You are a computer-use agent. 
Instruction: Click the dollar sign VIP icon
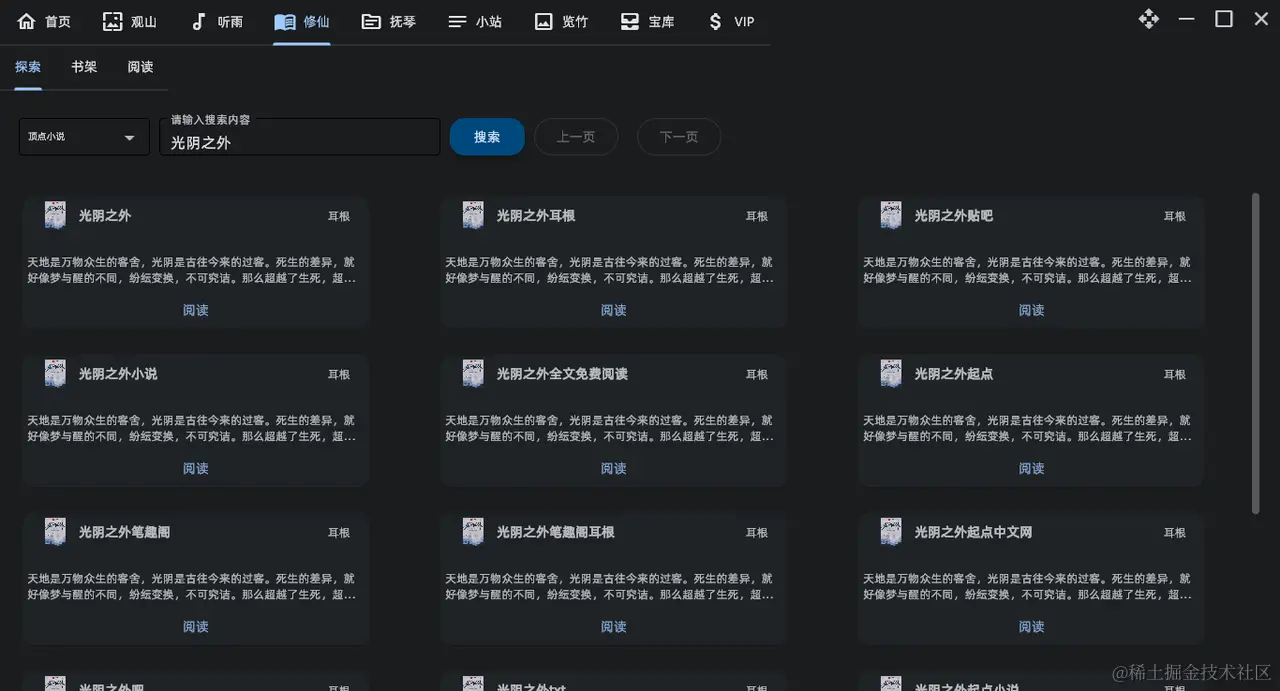click(715, 21)
